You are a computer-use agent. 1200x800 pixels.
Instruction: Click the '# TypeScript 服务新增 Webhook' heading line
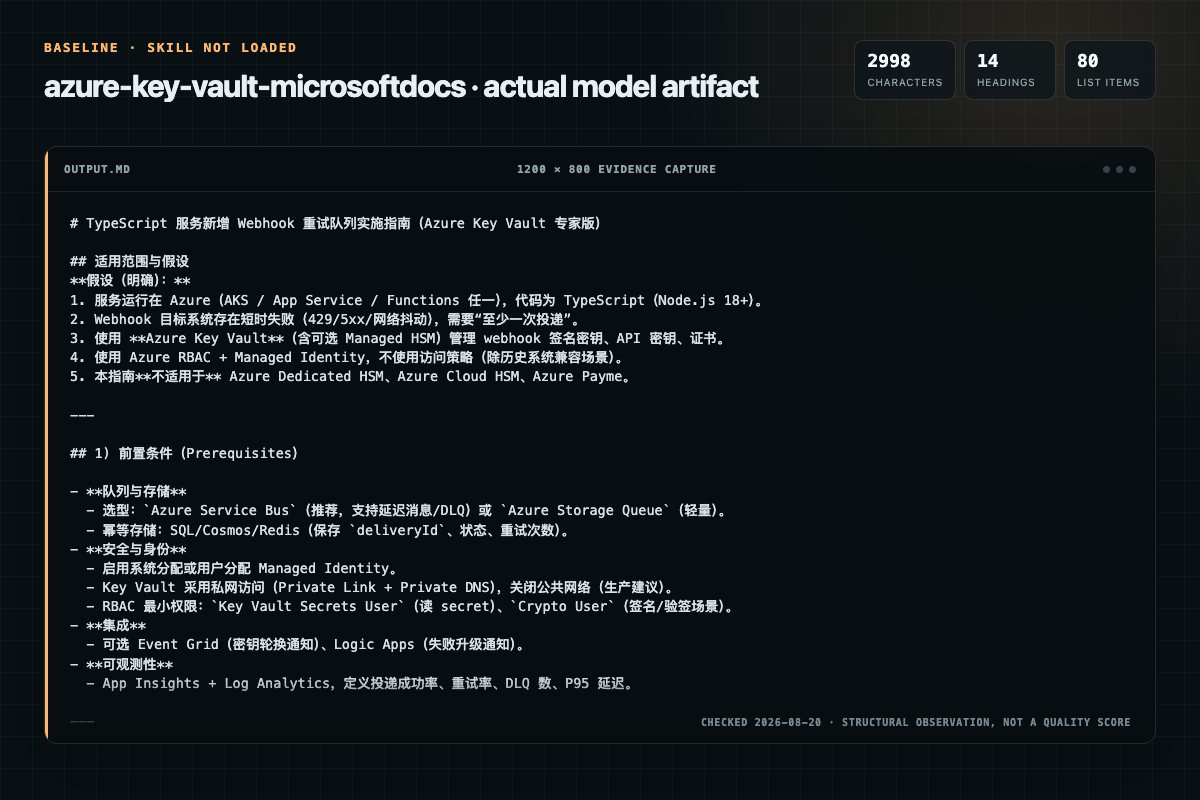point(335,223)
